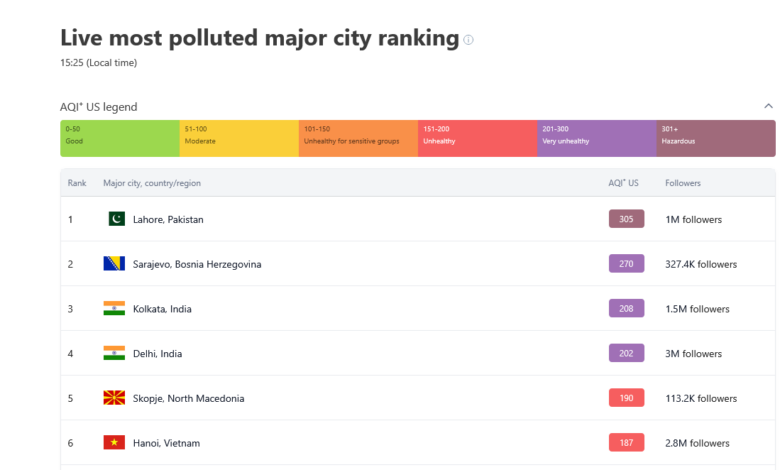
Task: Click the Followers column header
Action: [682, 183]
